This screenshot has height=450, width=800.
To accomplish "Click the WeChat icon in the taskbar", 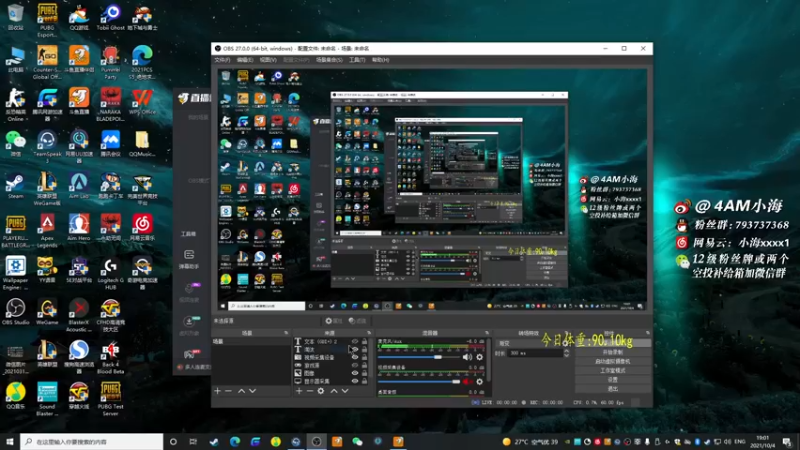I will 357,441.
